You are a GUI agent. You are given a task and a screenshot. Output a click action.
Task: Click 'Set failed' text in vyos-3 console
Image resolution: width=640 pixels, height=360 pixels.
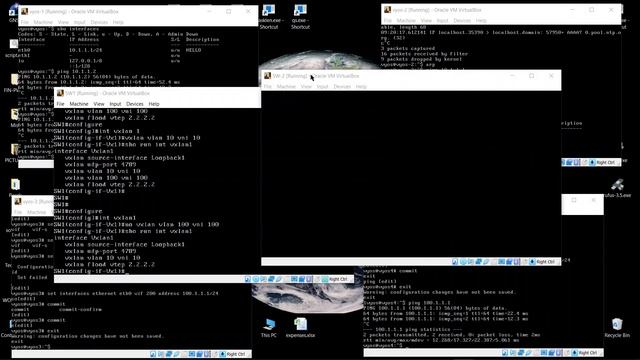pos(32,277)
